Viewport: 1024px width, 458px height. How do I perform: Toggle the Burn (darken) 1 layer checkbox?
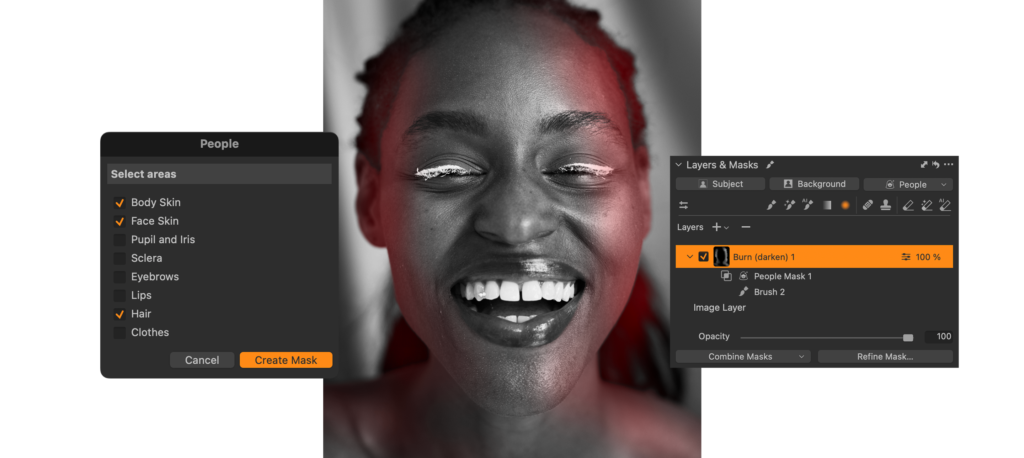click(x=703, y=257)
